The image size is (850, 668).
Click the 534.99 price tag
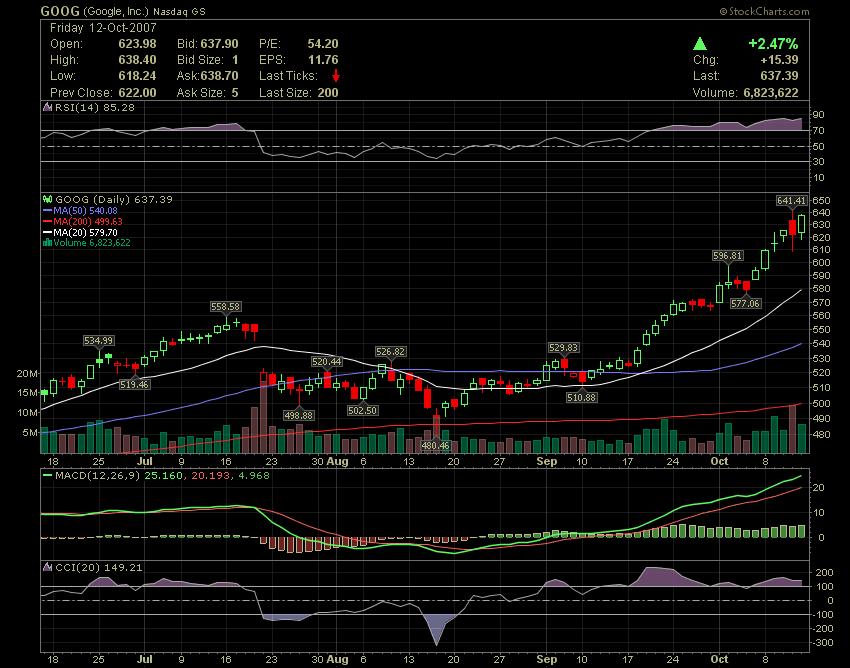[x=99, y=340]
